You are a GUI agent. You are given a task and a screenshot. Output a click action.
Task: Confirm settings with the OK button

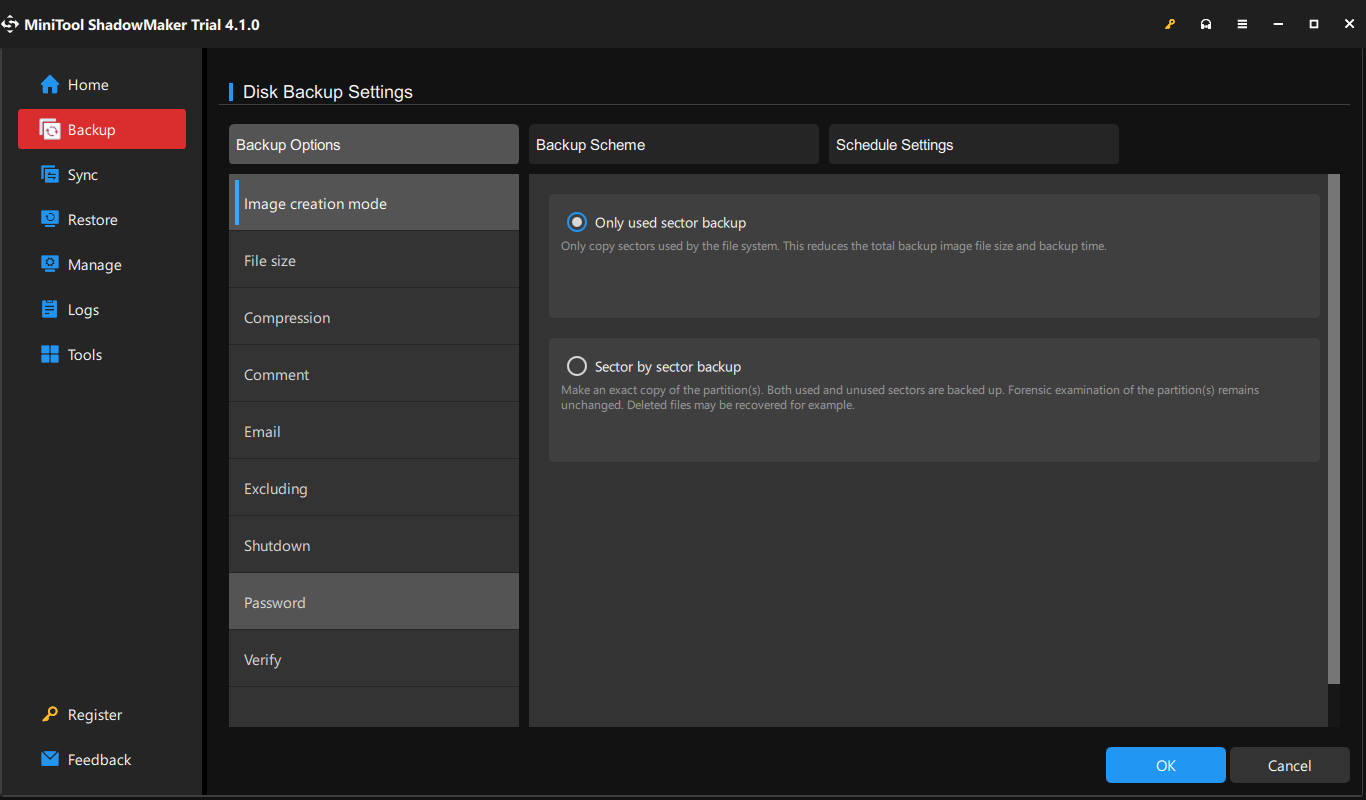coord(1166,765)
